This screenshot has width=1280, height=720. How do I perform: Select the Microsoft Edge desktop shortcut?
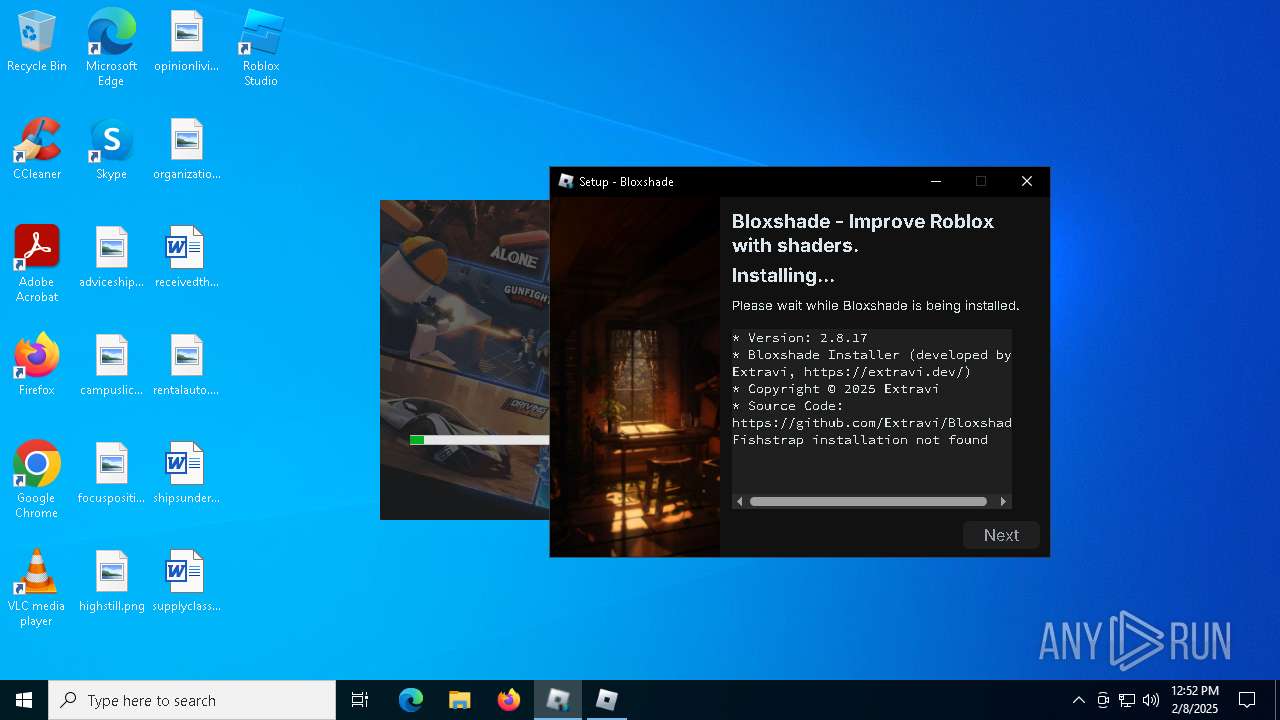point(111,46)
